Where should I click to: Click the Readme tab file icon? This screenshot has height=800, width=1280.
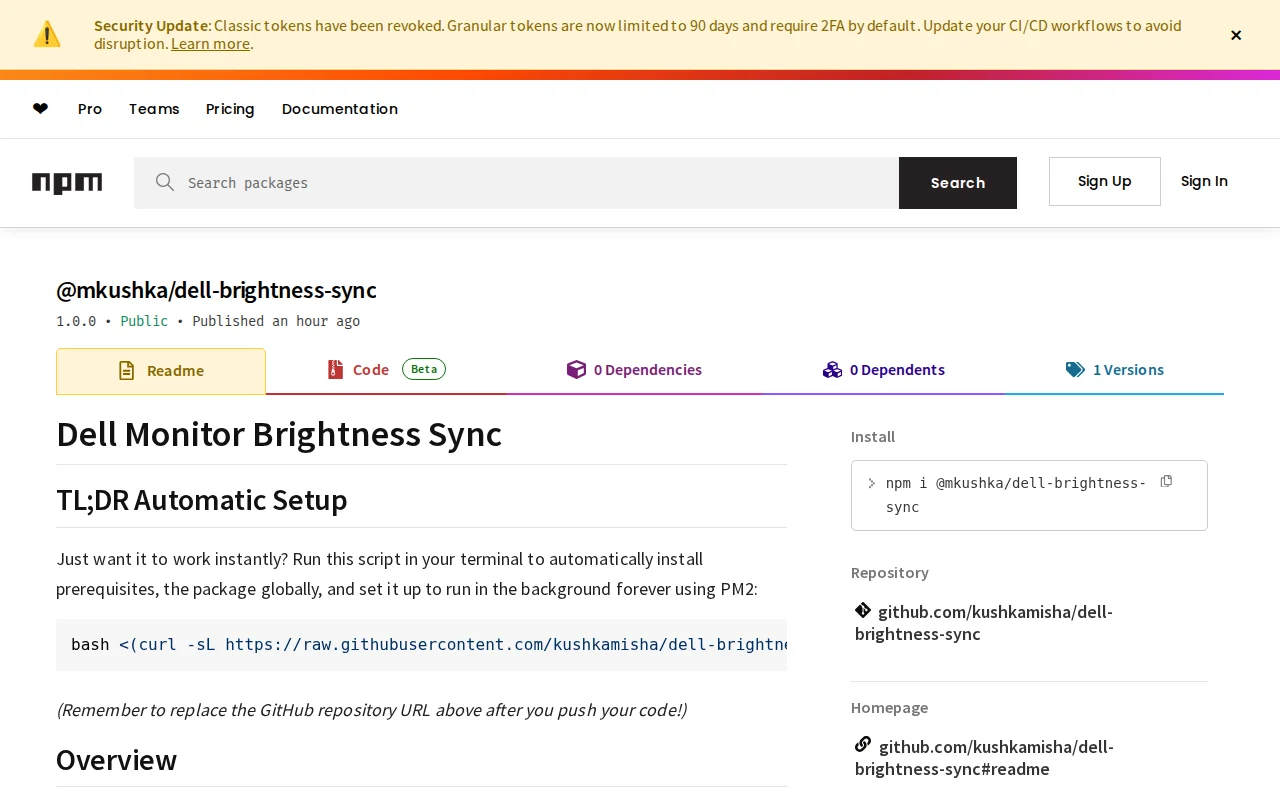coord(127,371)
